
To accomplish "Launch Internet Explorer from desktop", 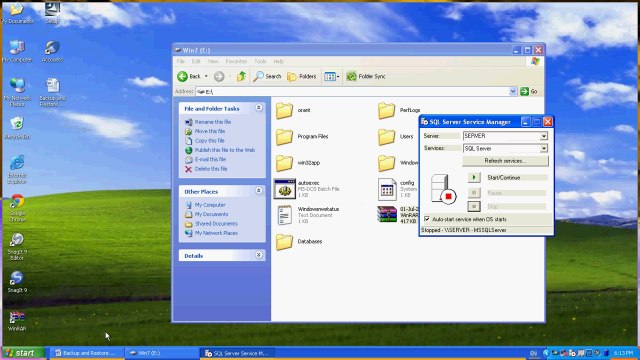I will (x=17, y=169).
